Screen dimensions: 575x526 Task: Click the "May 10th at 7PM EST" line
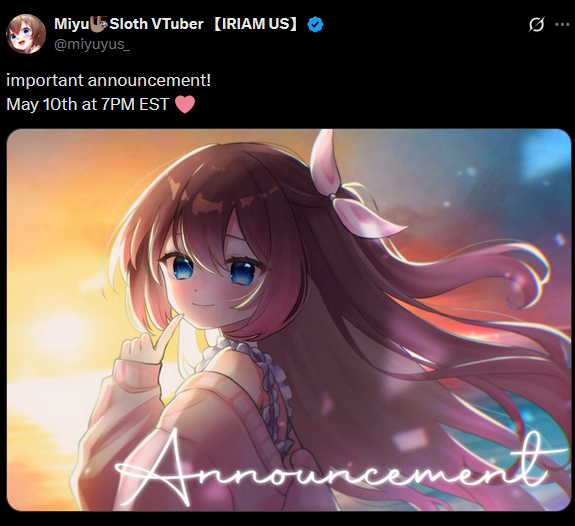click(x=88, y=104)
